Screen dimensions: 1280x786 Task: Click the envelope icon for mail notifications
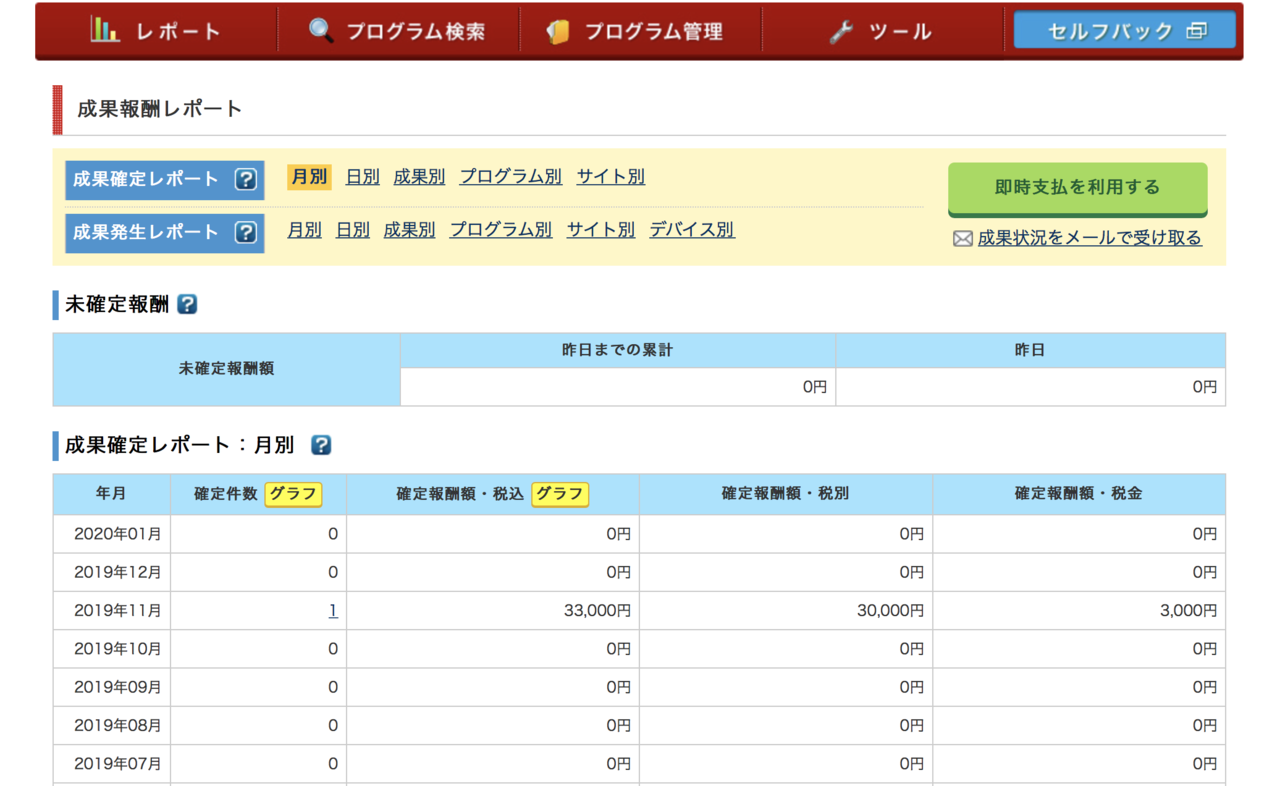click(x=963, y=239)
